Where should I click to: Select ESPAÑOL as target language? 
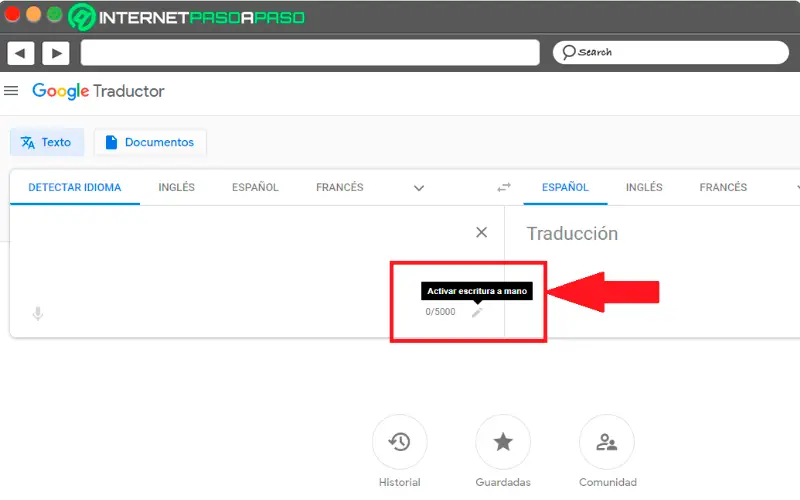coord(565,187)
